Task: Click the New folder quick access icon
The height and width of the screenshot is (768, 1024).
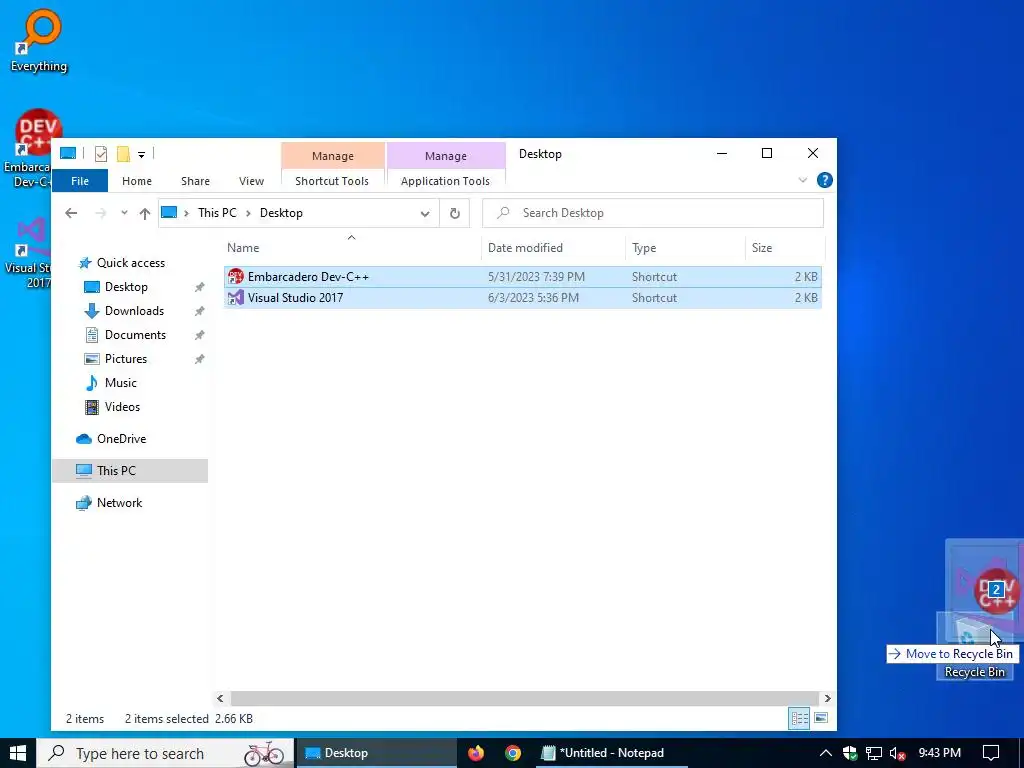Action: tap(123, 153)
